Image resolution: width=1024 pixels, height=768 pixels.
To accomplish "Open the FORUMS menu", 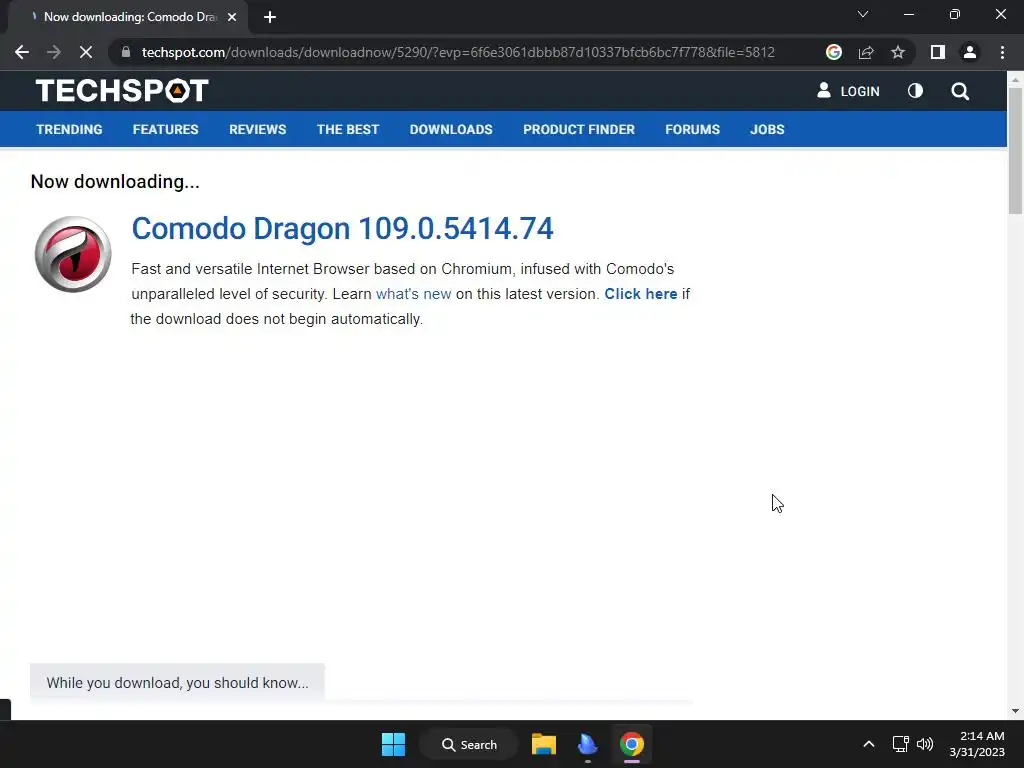I will (692, 129).
